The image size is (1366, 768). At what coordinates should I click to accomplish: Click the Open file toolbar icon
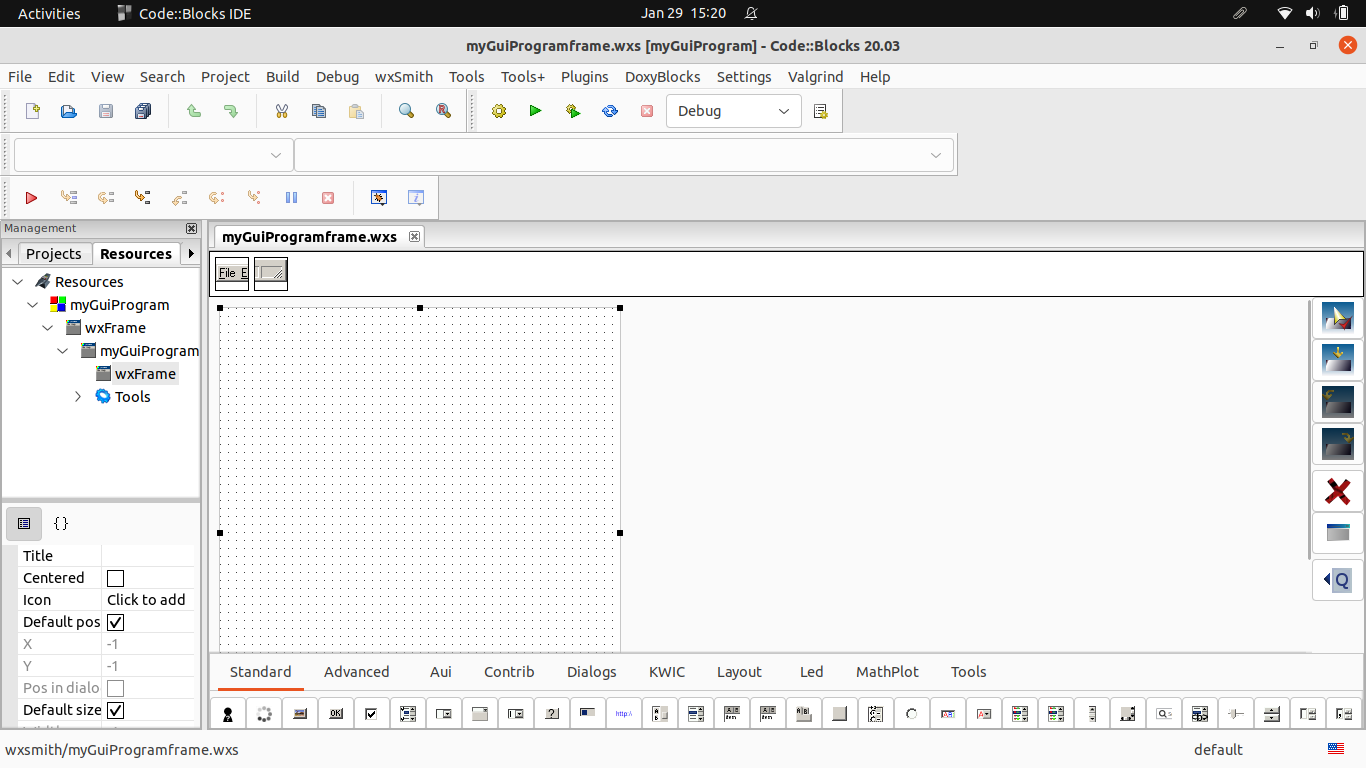point(69,111)
